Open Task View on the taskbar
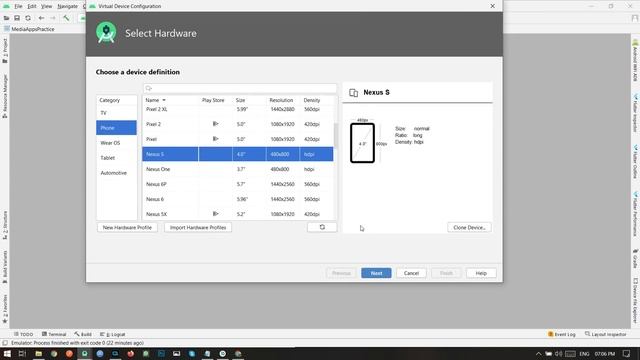The width and height of the screenshot is (640, 360). point(22,353)
